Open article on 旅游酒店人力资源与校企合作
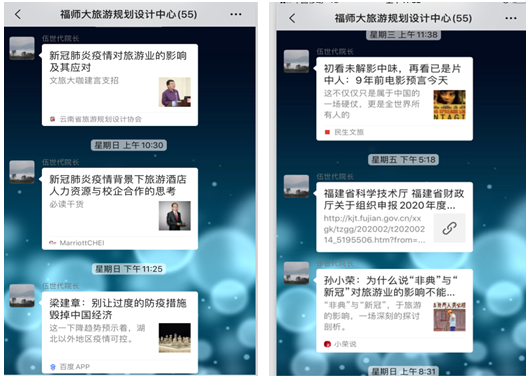526x376 pixels. click(x=120, y=209)
